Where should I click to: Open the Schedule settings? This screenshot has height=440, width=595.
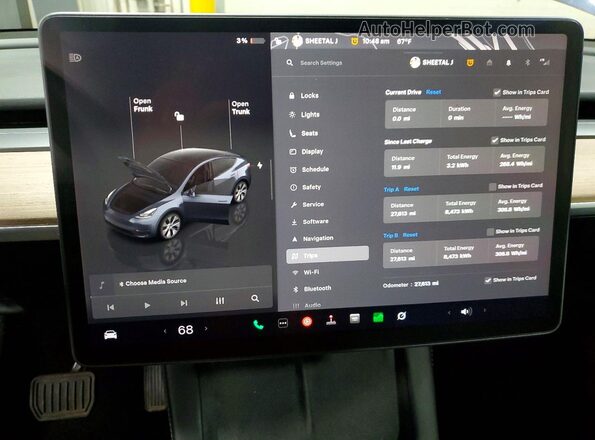tap(310, 170)
